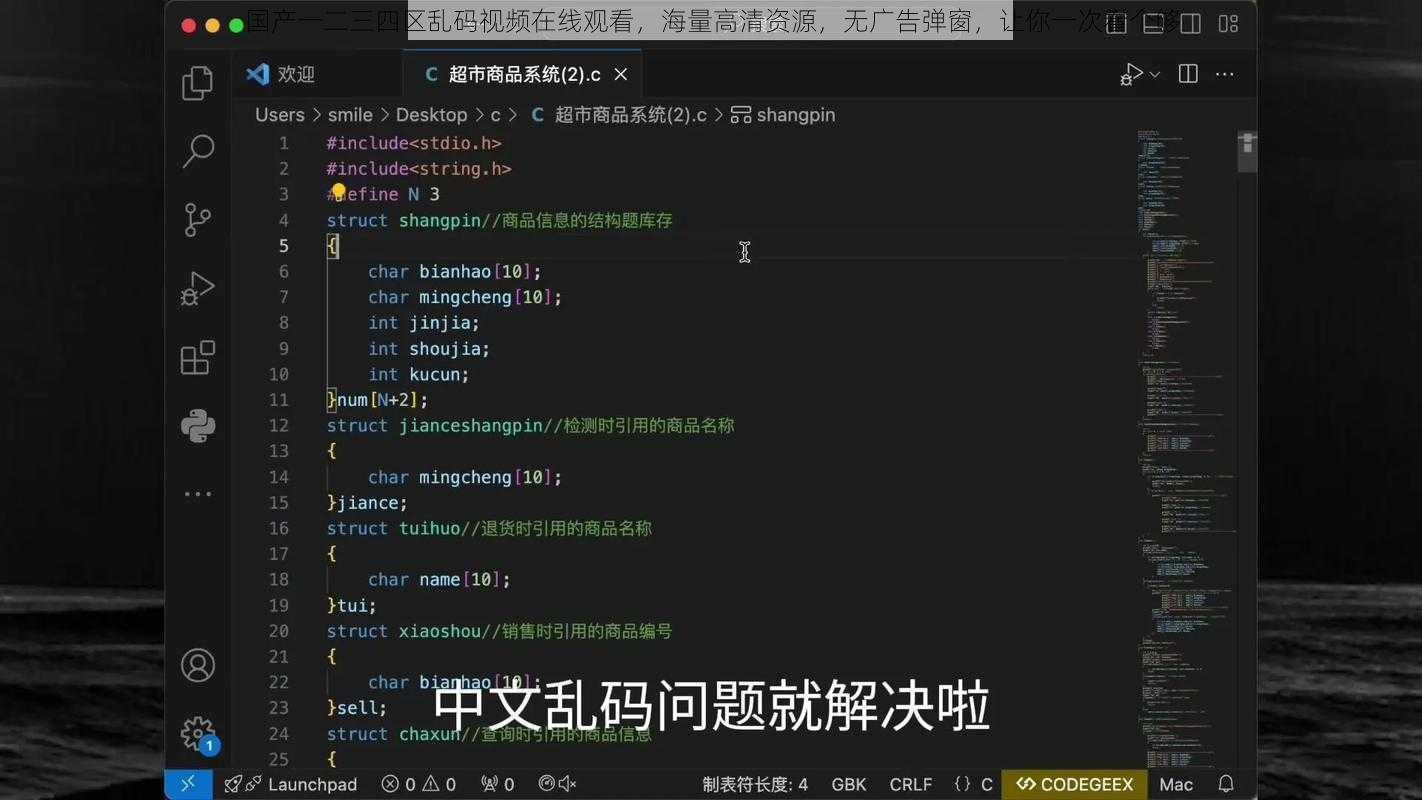Click line number 16 in the gutter
This screenshot has width=1422, height=800.
pos(278,528)
